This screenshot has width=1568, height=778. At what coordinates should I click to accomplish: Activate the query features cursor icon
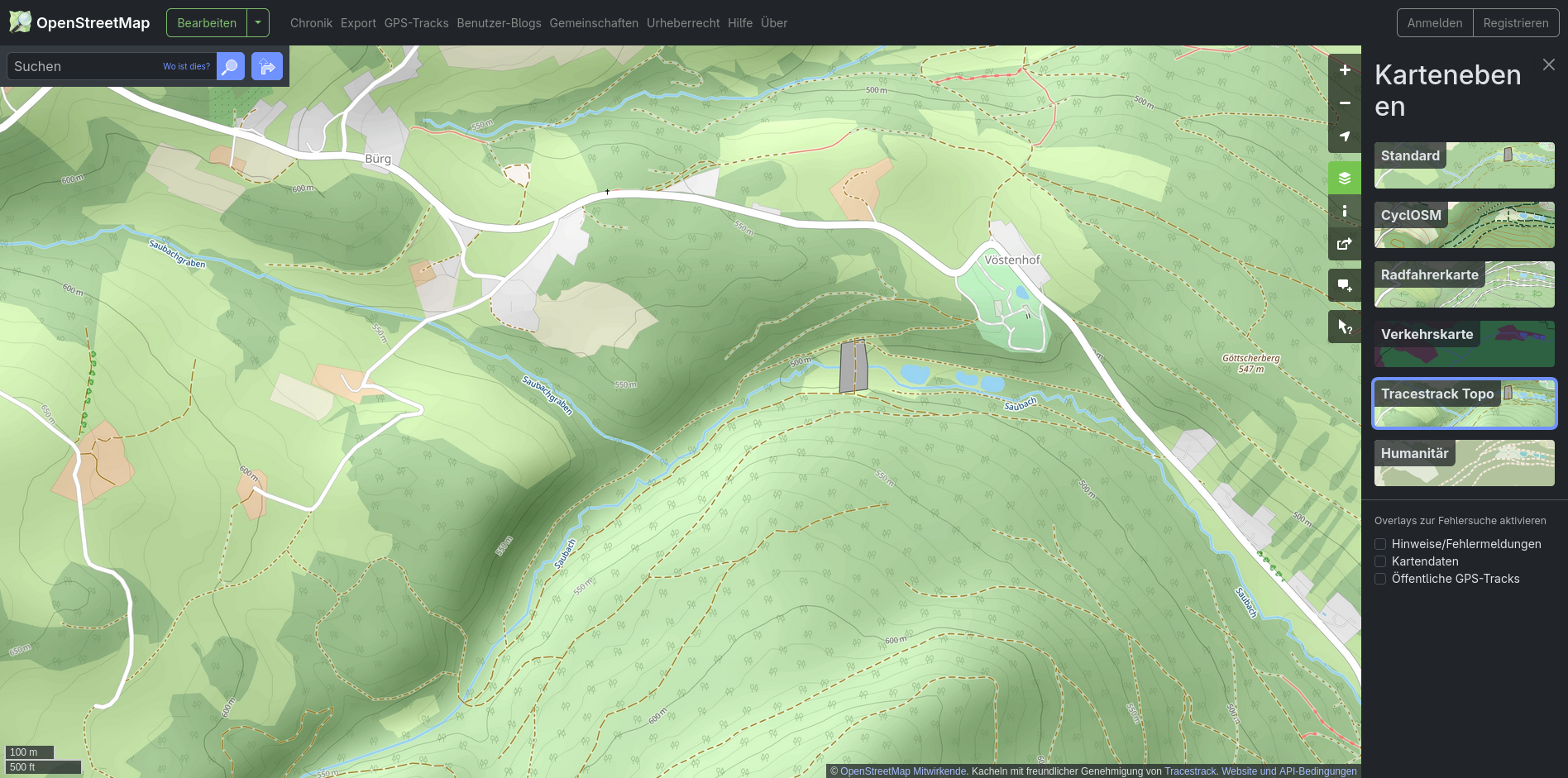click(x=1345, y=327)
